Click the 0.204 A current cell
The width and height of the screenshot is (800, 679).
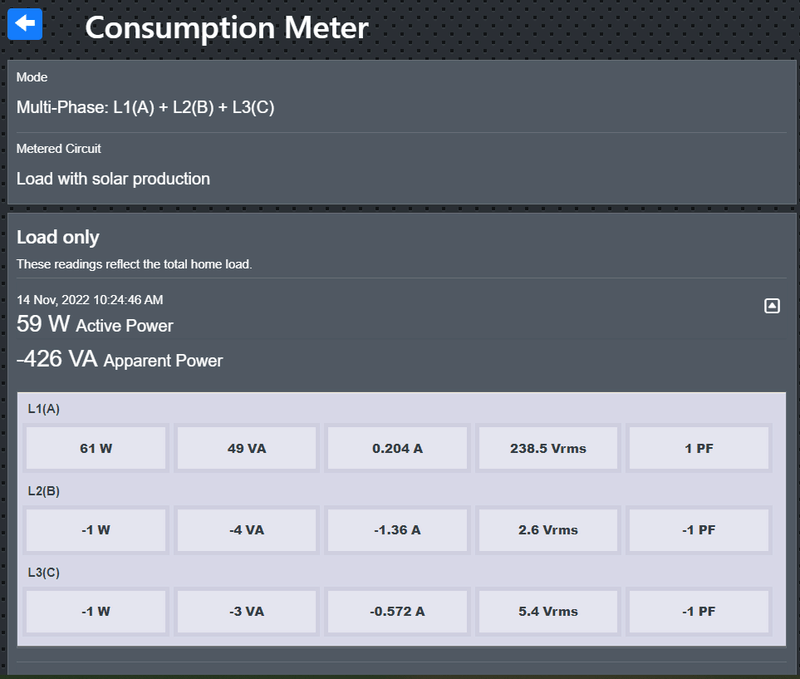pos(397,448)
